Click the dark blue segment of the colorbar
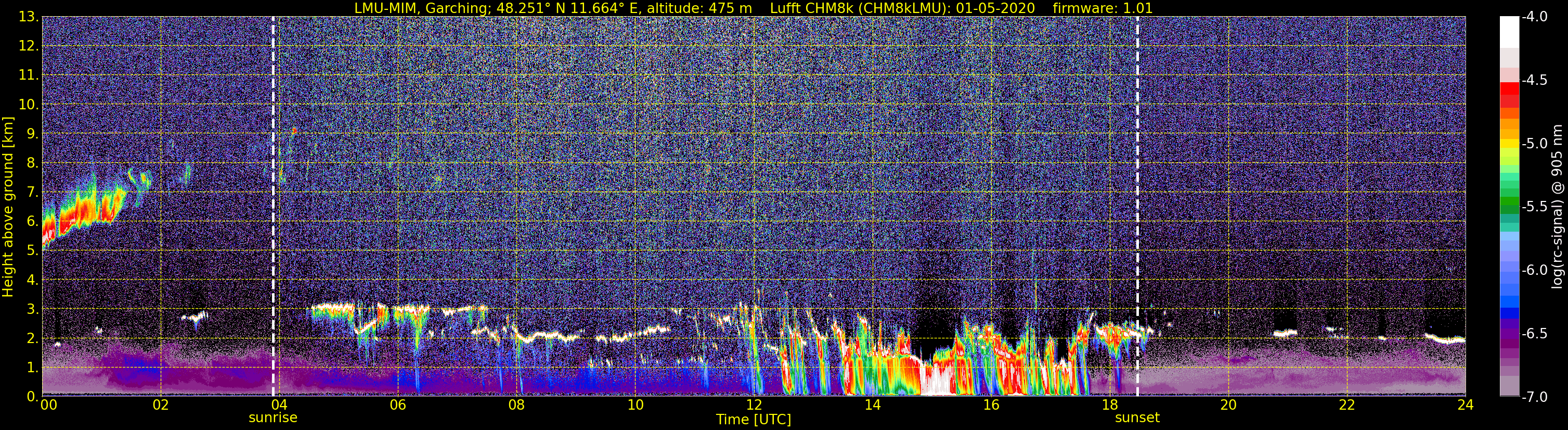The height and width of the screenshot is (430, 1568). pos(1510,314)
